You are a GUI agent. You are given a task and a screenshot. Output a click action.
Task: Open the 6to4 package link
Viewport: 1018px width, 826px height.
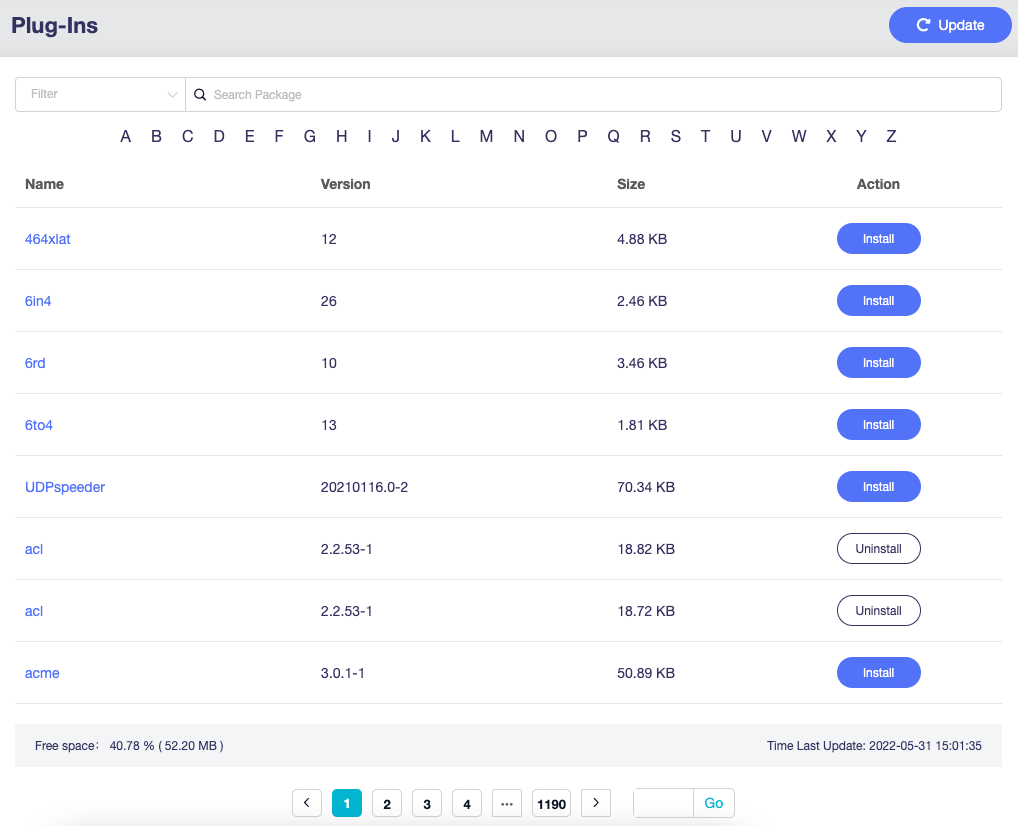click(38, 425)
